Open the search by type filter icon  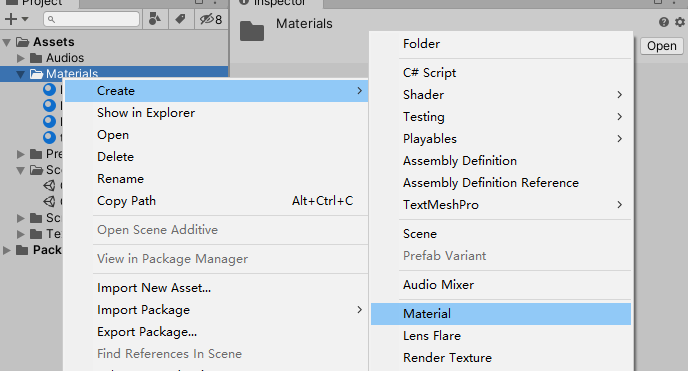[x=155, y=19]
